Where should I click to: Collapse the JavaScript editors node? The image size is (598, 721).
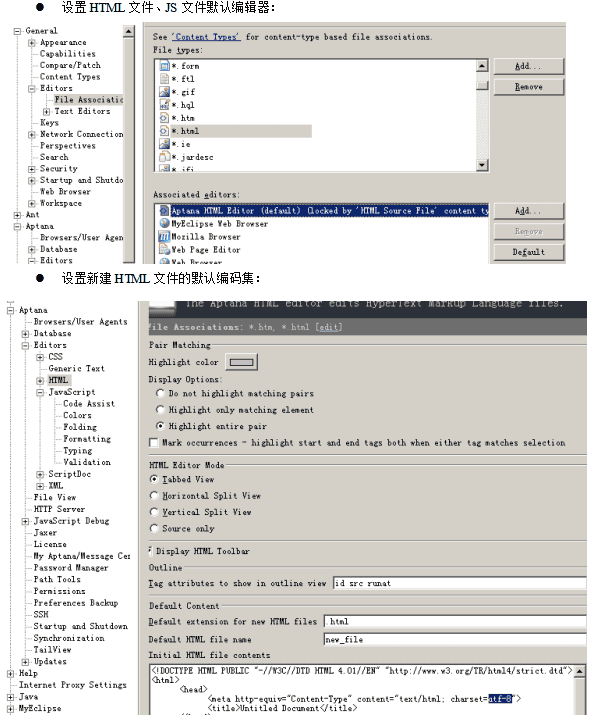pyautogui.click(x=40, y=392)
